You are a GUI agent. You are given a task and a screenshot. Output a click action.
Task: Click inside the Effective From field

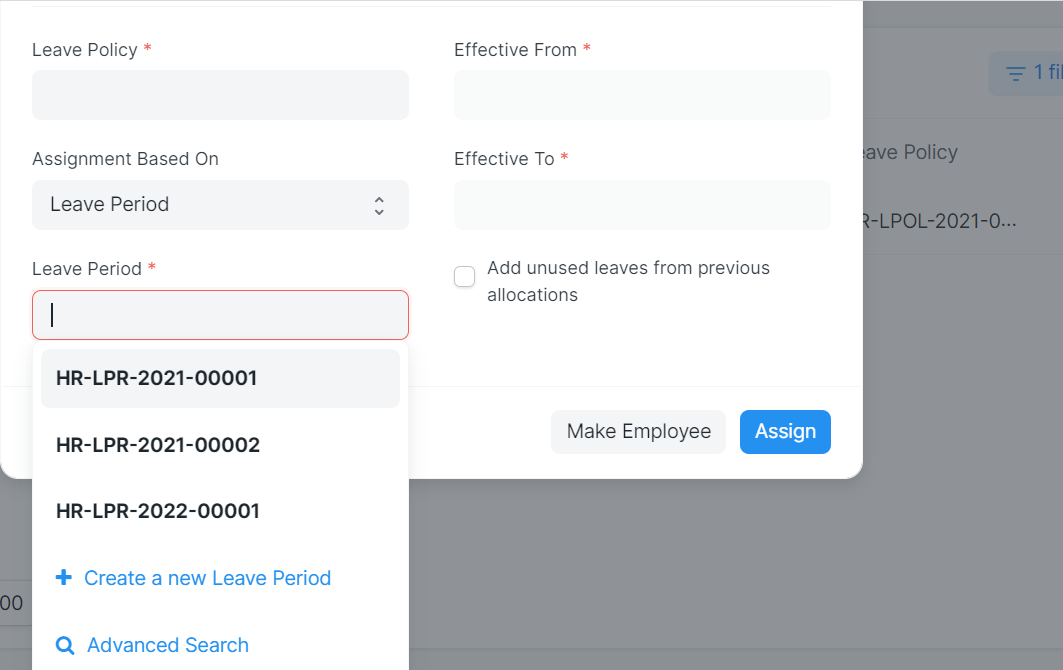coord(641,95)
